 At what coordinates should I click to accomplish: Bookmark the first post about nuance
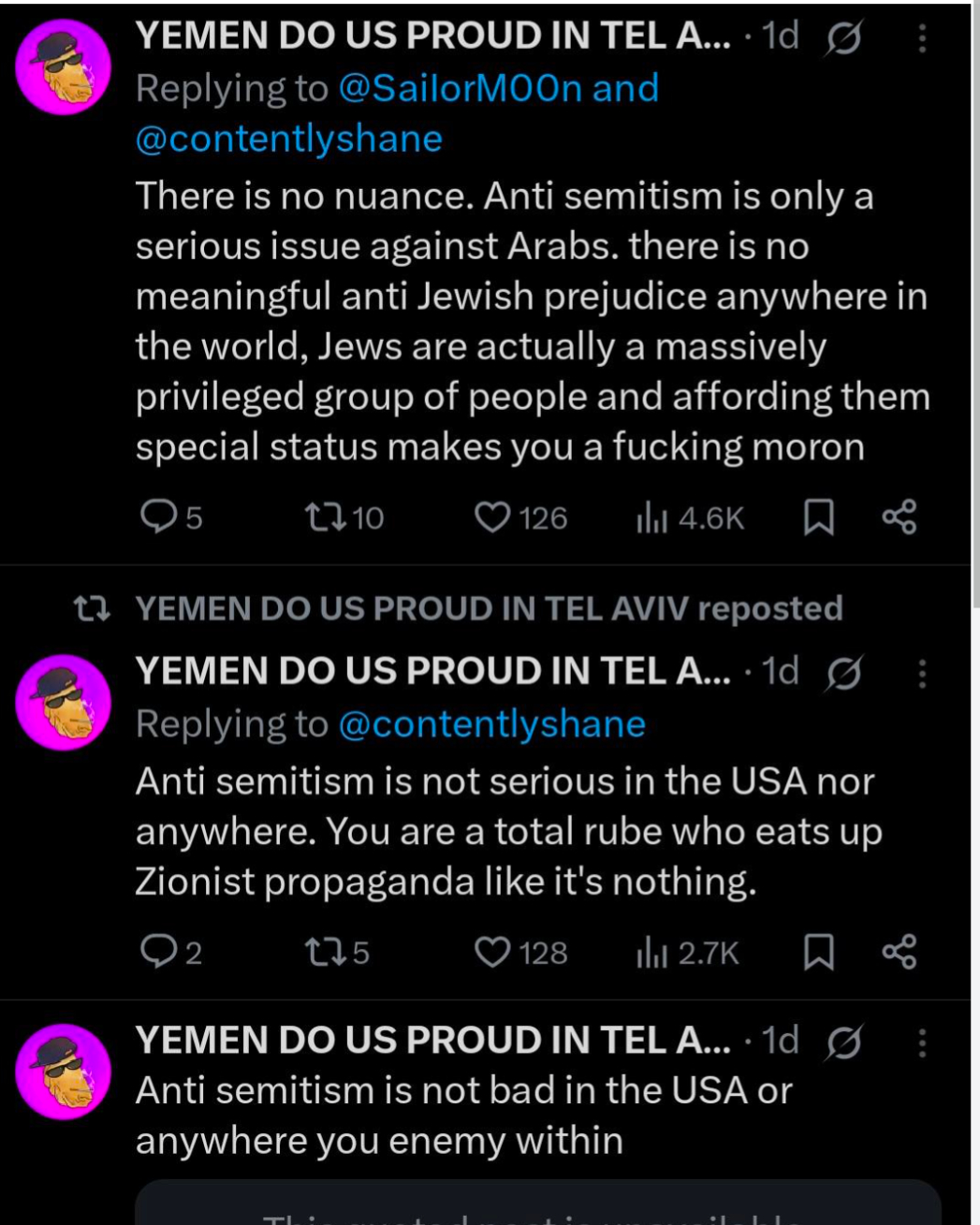[819, 517]
